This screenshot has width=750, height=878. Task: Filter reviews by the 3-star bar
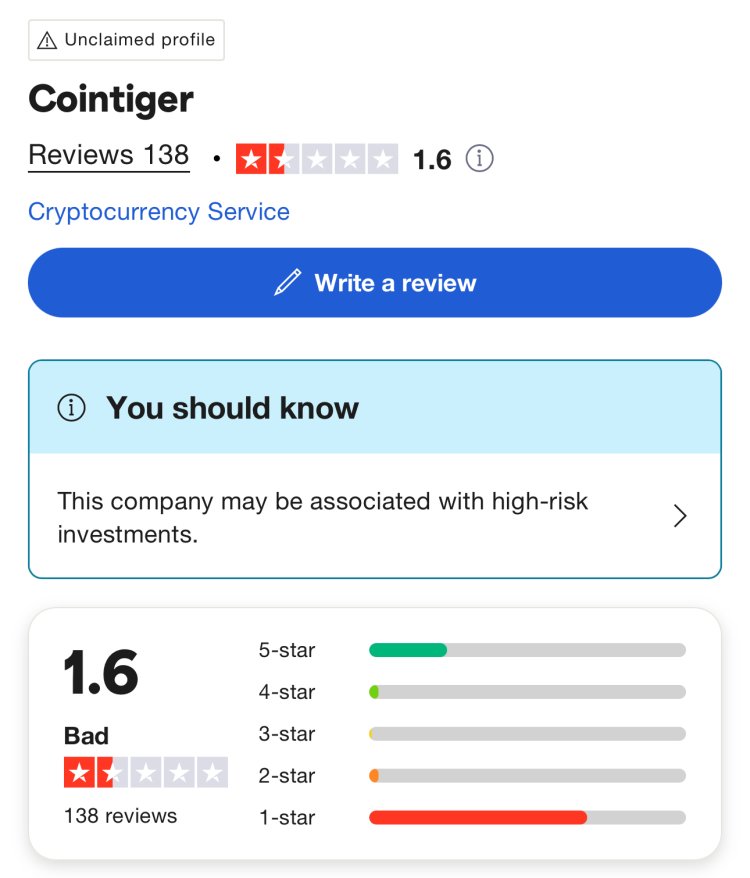527,734
